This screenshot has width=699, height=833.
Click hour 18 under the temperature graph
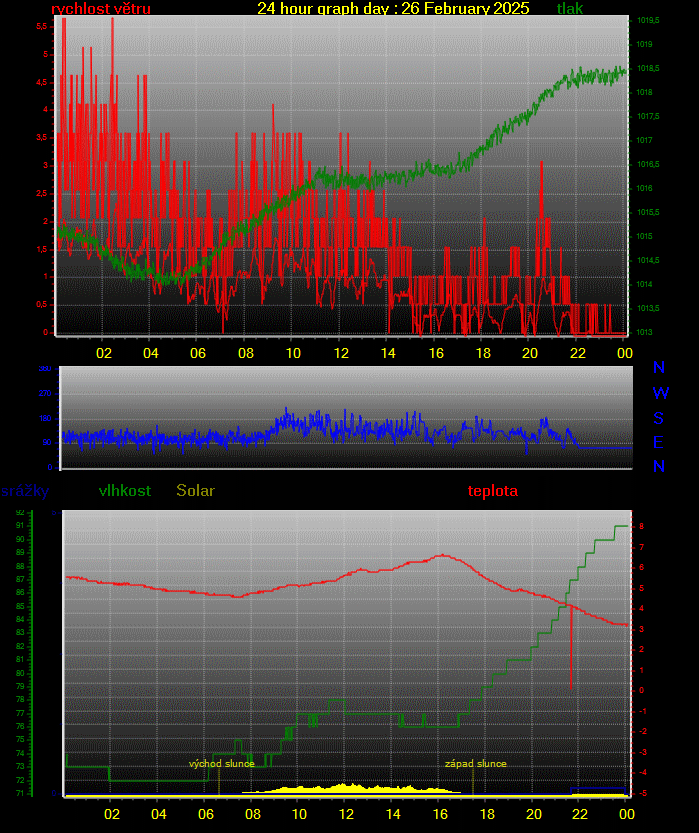coord(487,814)
